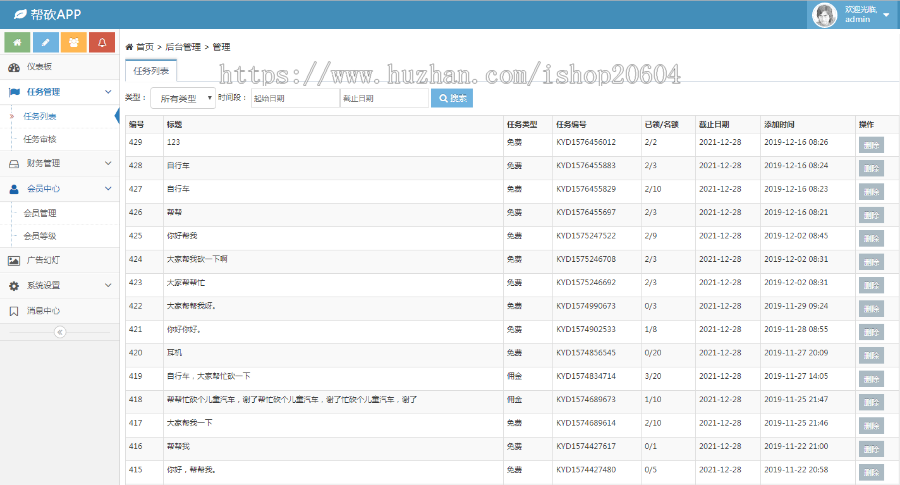Select 任务审核 in the sidebar submenu

pyautogui.click(x=40, y=139)
